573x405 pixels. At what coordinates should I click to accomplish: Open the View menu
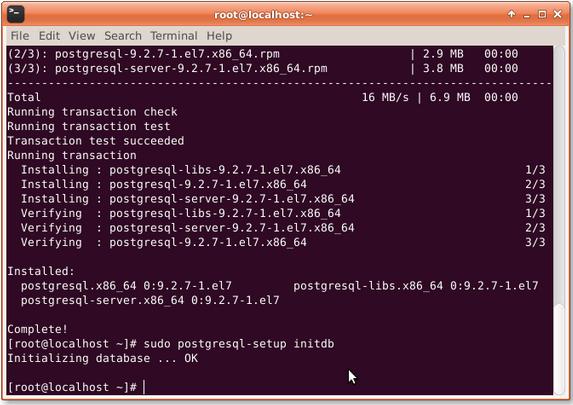click(82, 36)
